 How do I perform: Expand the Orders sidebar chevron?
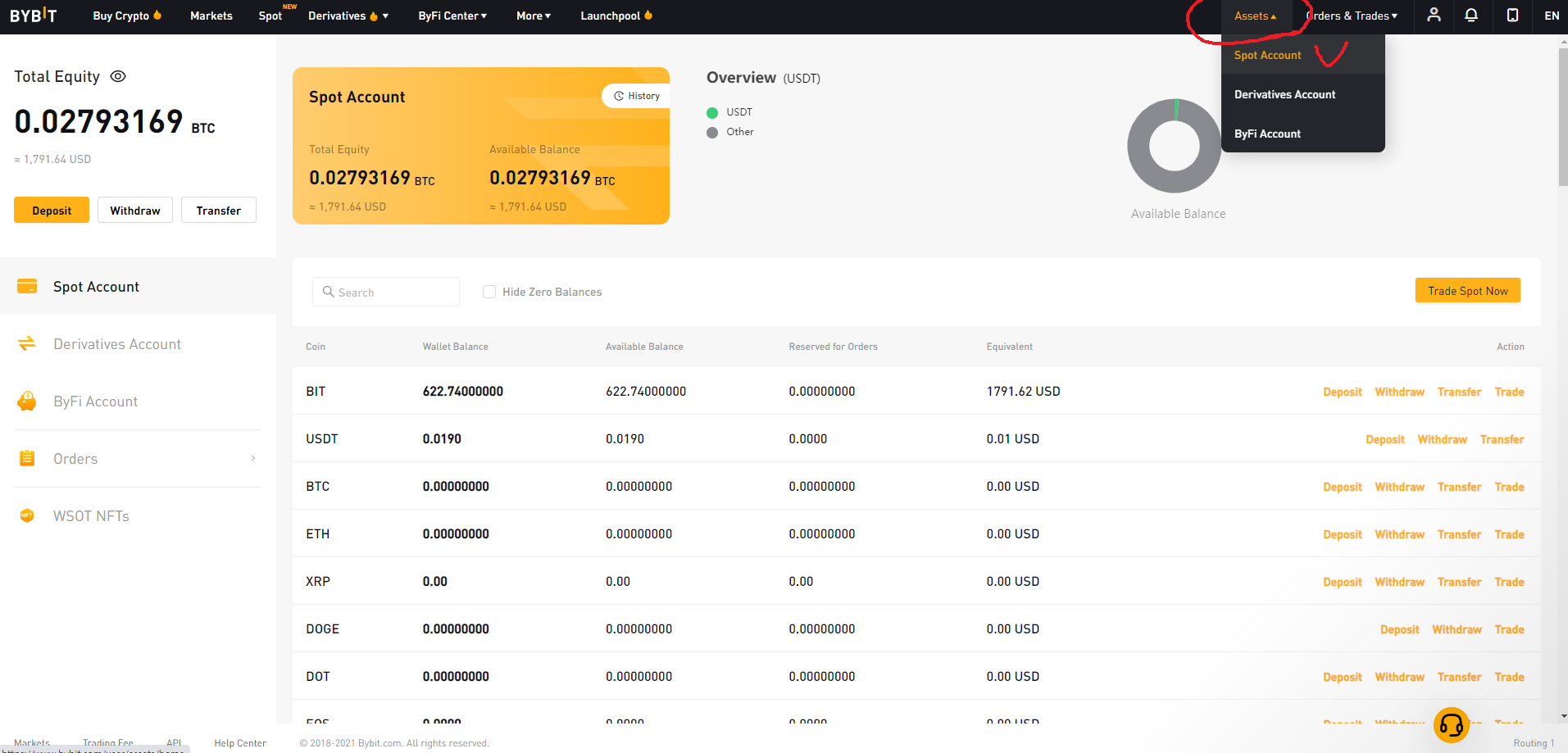pyautogui.click(x=253, y=458)
